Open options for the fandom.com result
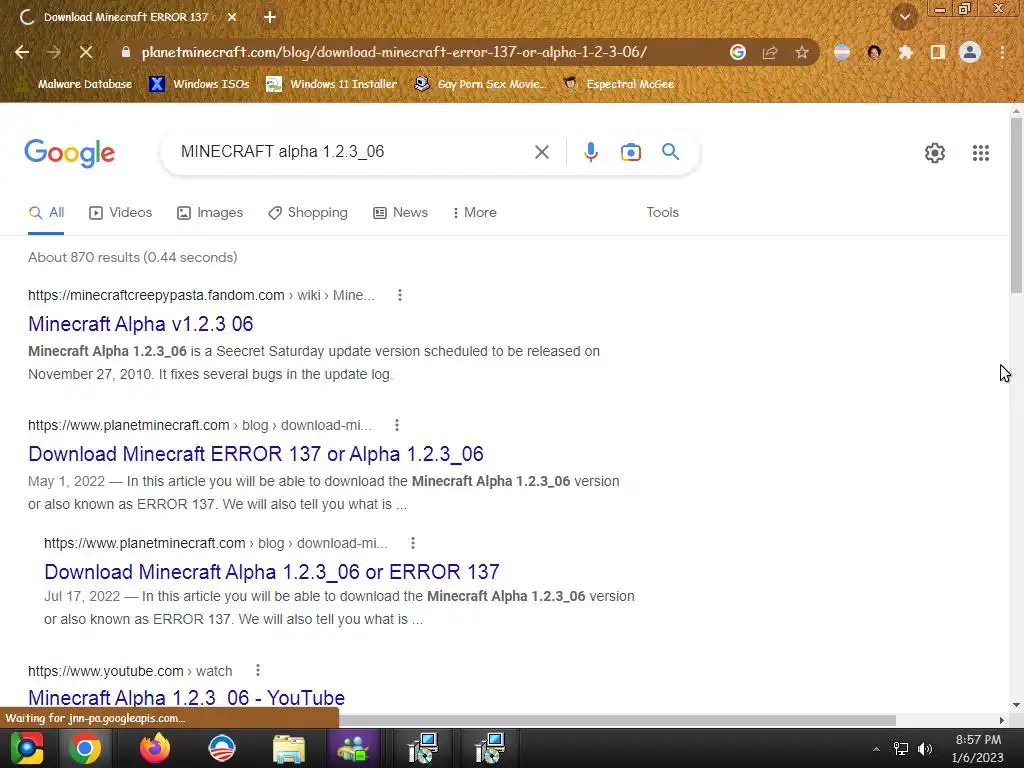Image resolution: width=1024 pixels, height=768 pixels. click(x=400, y=295)
